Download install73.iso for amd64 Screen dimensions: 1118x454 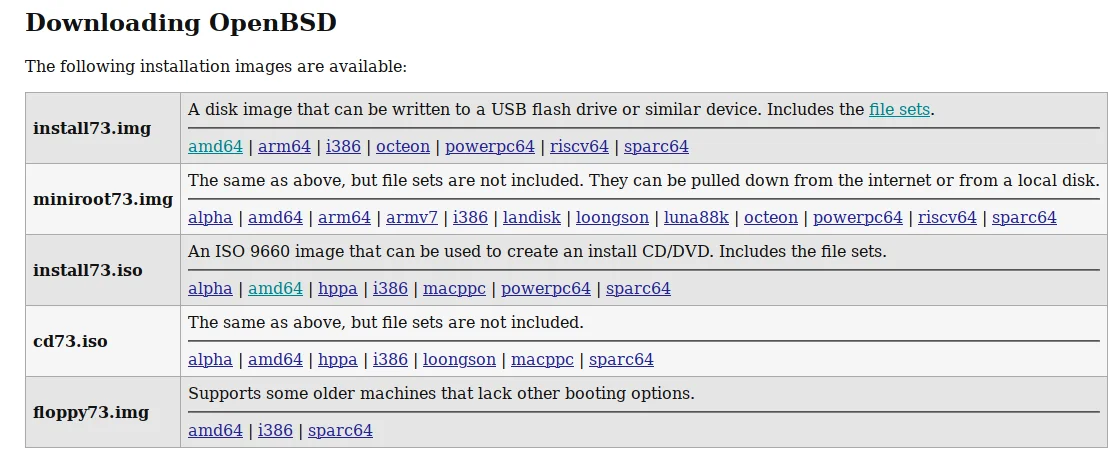click(x=275, y=289)
